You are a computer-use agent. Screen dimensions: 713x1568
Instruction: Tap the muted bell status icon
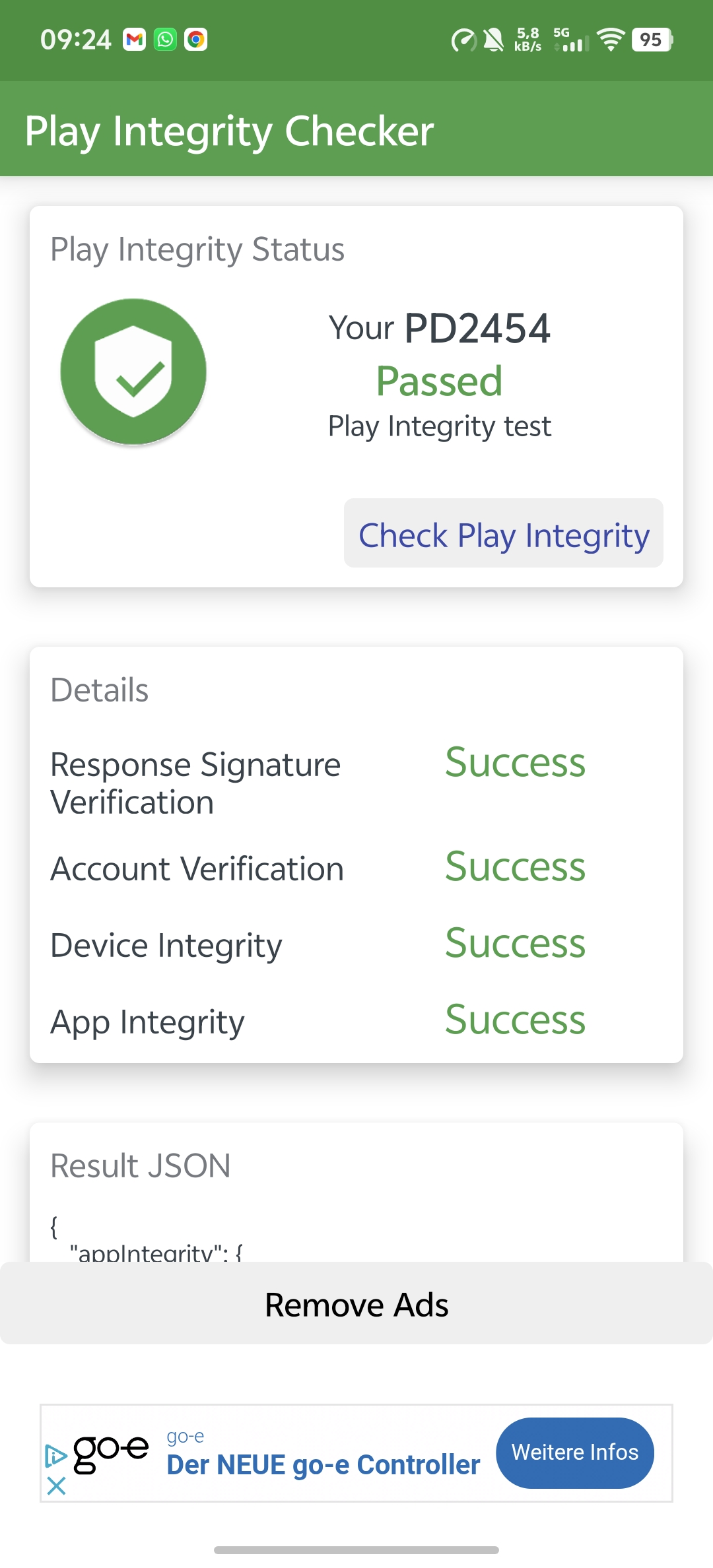[492, 40]
